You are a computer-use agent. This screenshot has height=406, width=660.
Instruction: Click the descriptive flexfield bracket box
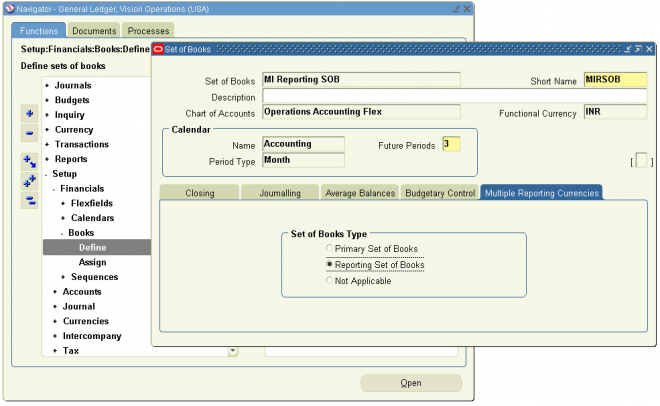click(x=641, y=161)
